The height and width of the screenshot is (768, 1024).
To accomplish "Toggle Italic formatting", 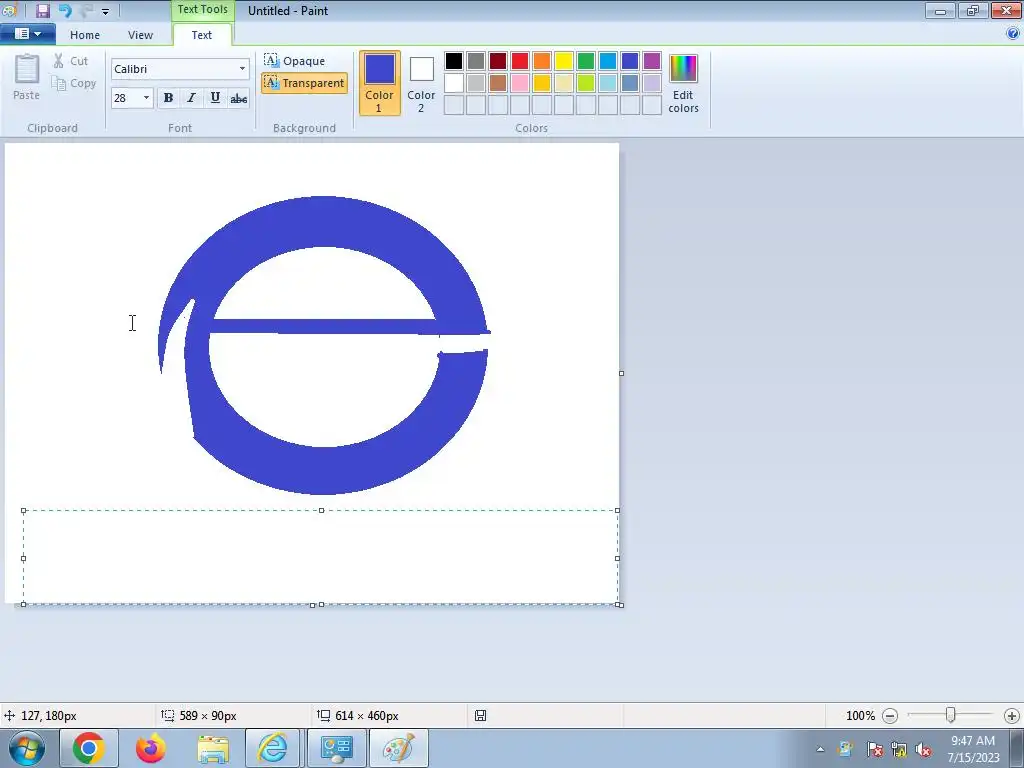I will (191, 98).
